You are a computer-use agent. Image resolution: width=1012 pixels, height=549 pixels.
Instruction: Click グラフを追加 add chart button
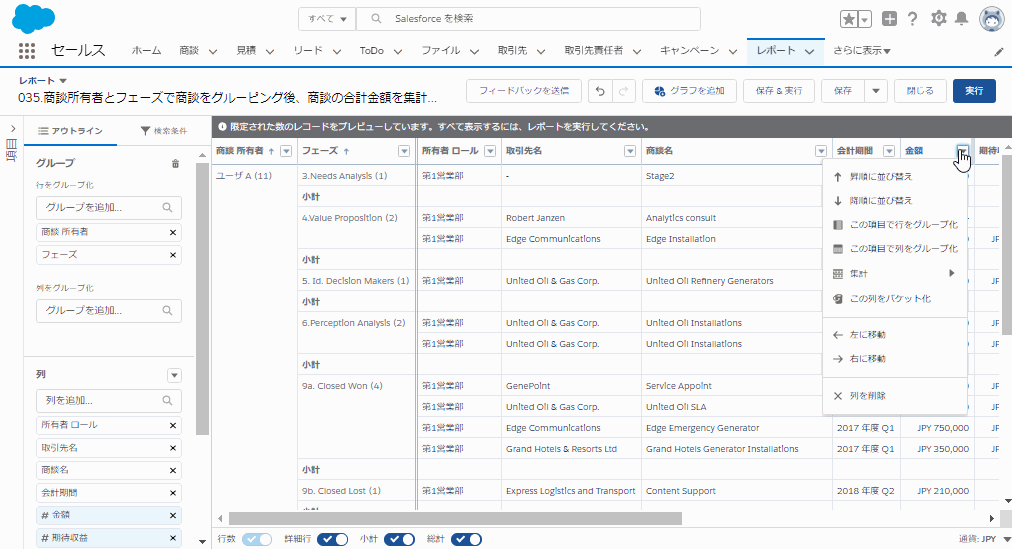(689, 91)
